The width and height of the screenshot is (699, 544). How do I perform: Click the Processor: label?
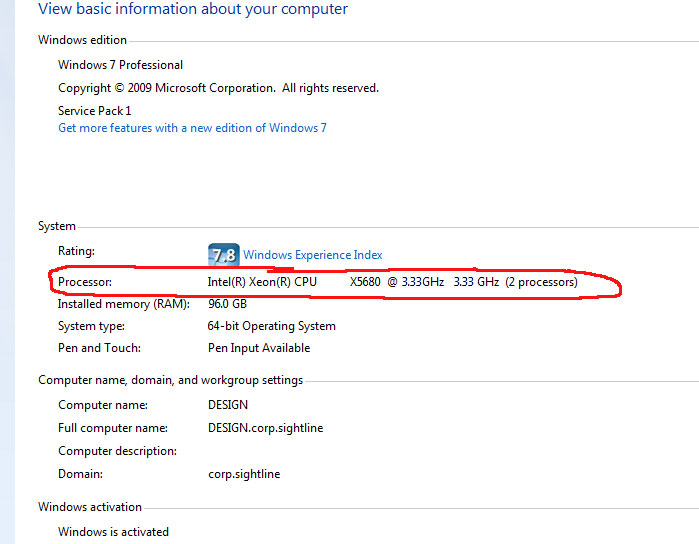pyautogui.click(x=85, y=282)
